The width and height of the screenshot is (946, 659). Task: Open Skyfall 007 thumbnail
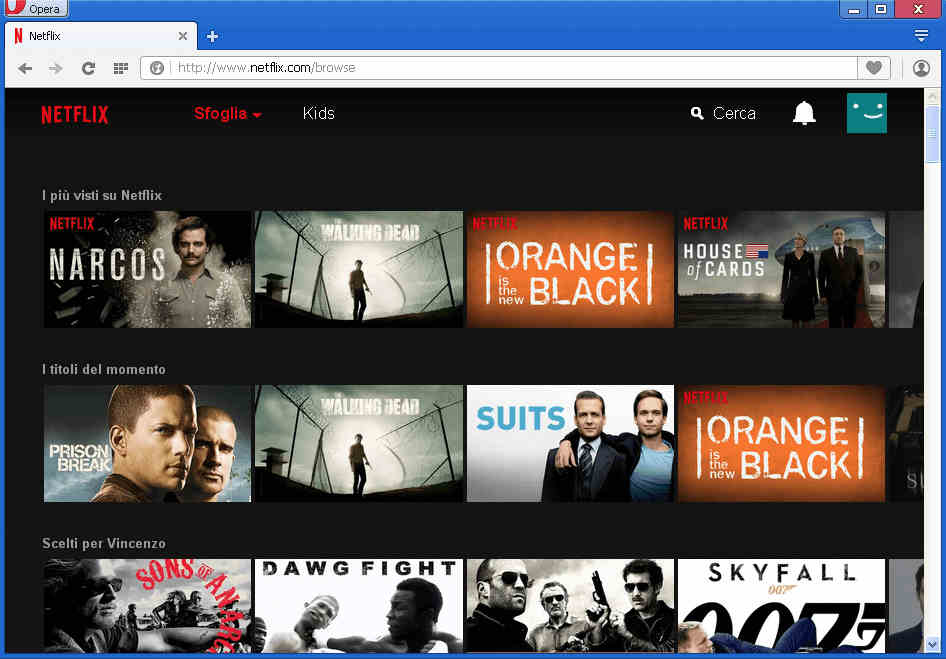click(781, 606)
